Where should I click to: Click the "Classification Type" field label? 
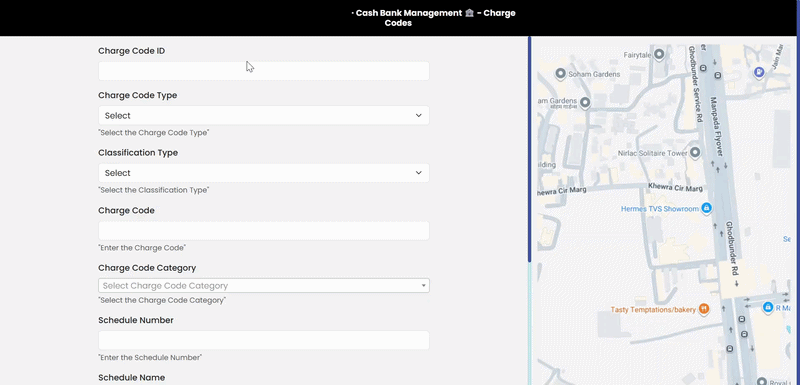(138, 152)
